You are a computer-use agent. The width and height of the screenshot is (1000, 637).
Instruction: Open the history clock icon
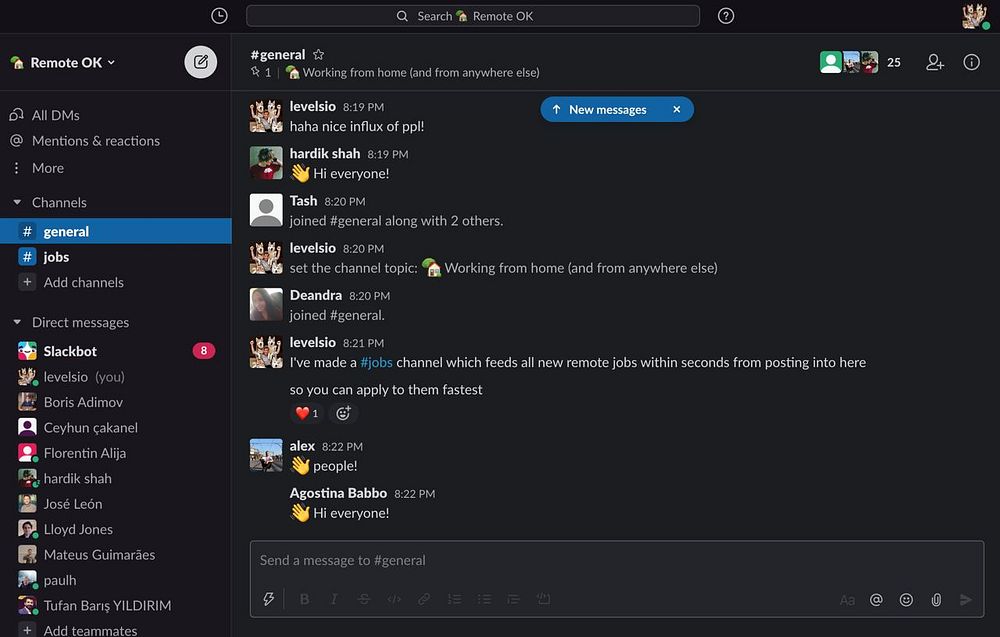point(219,16)
